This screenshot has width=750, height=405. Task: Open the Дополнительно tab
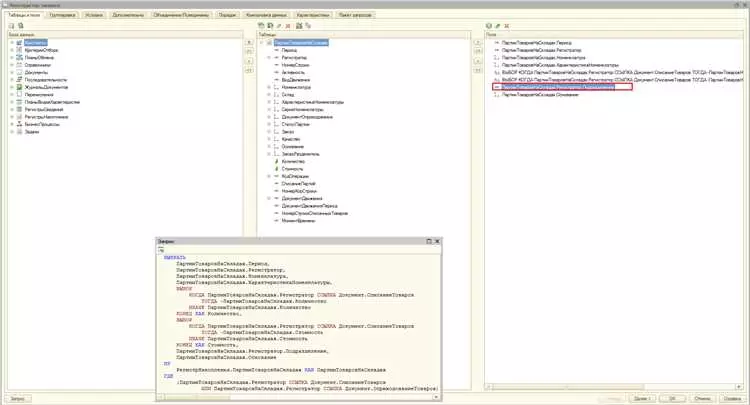128,15
